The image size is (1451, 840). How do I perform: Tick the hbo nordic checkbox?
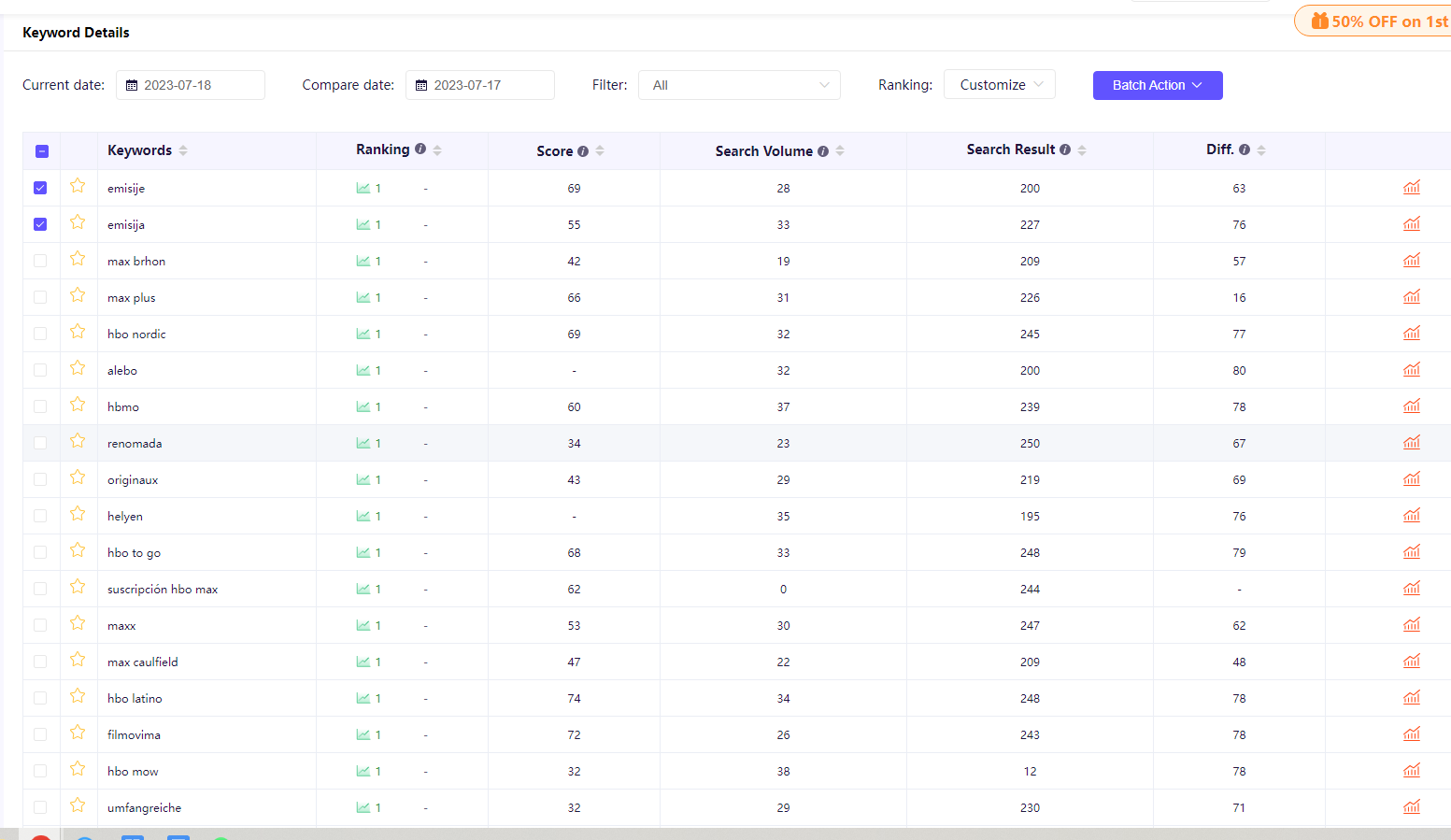(x=40, y=334)
